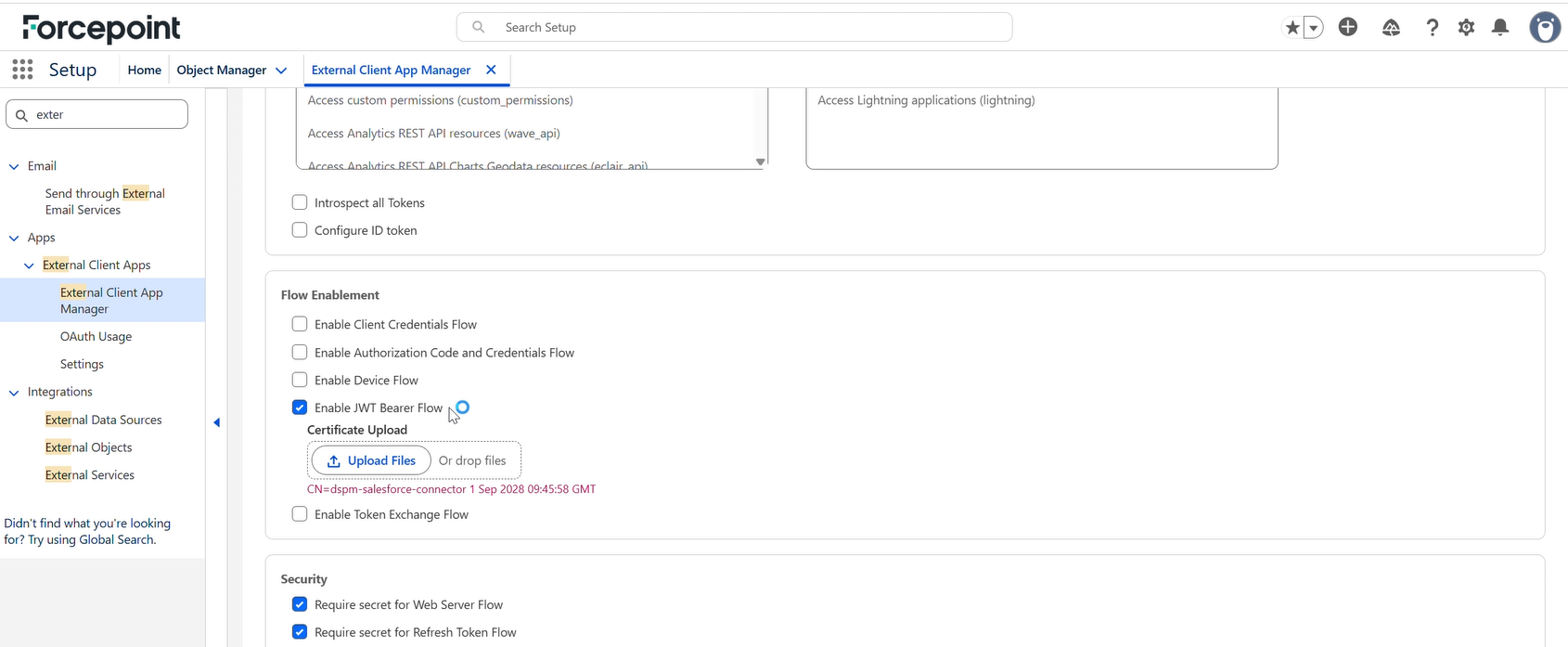
Task: Open the Notifications bell icon
Action: (x=1500, y=28)
